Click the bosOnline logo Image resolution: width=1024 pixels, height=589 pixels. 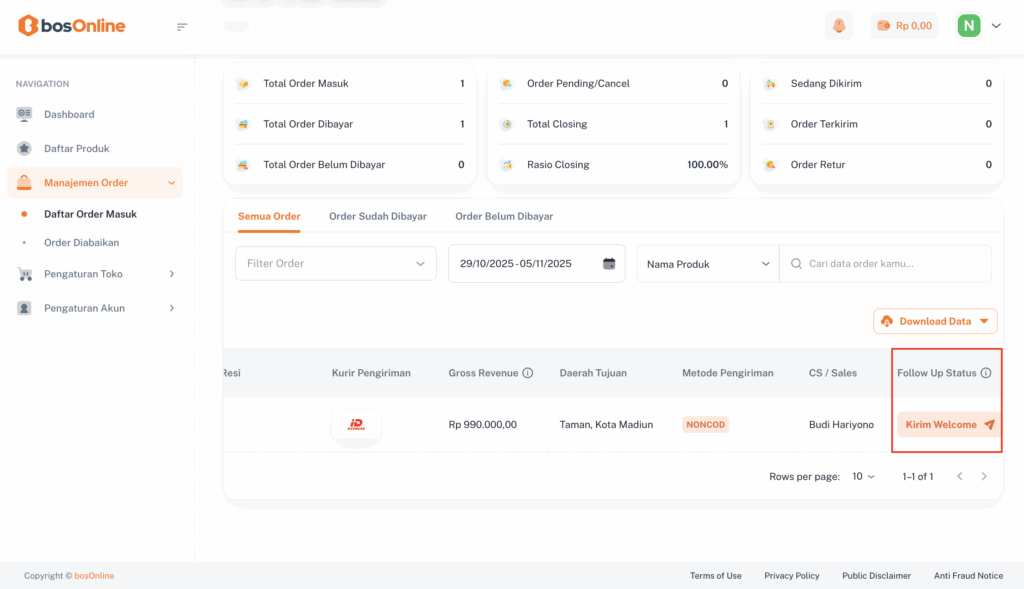[x=72, y=26]
